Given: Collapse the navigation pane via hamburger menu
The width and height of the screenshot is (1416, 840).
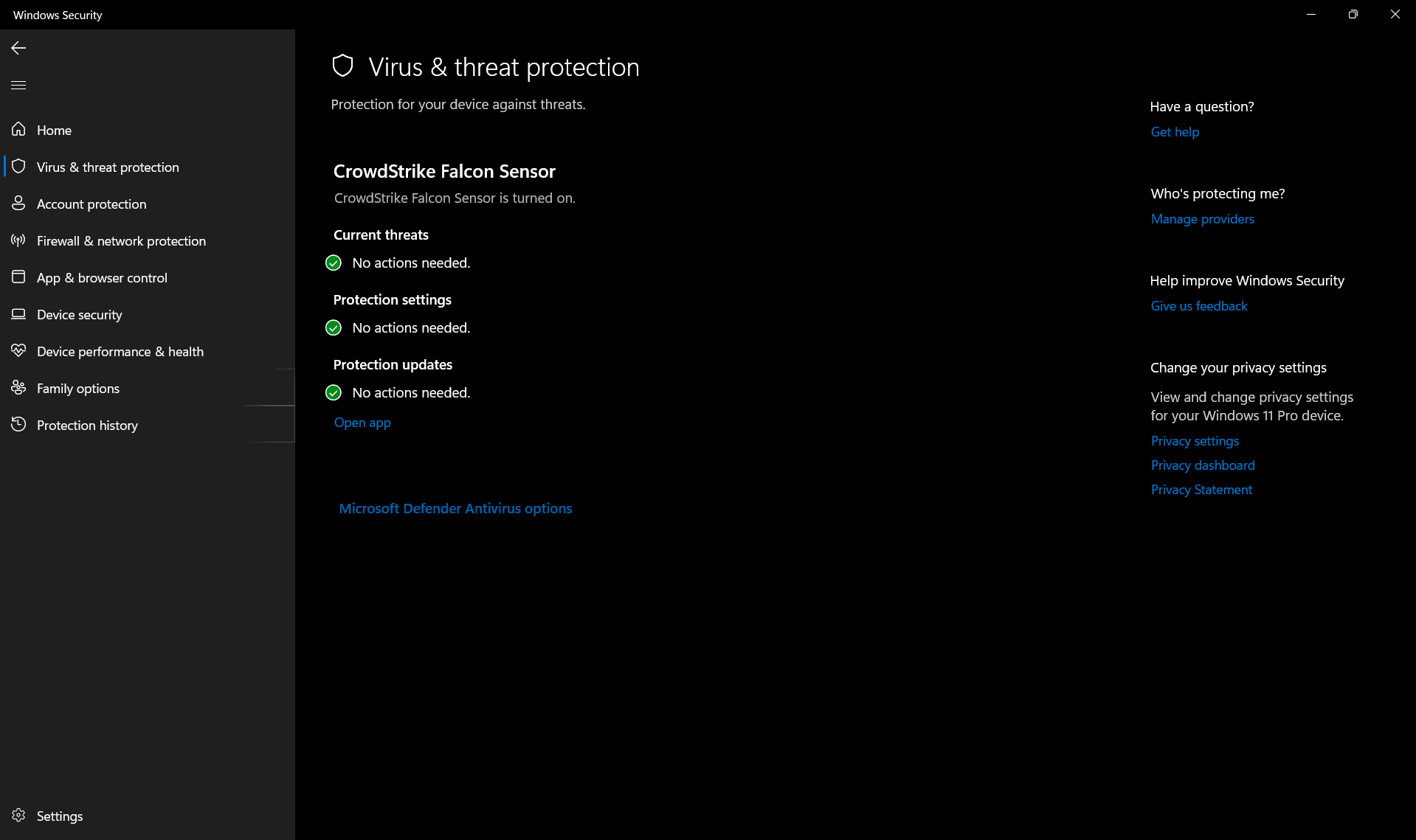Looking at the screenshot, I should [18, 85].
